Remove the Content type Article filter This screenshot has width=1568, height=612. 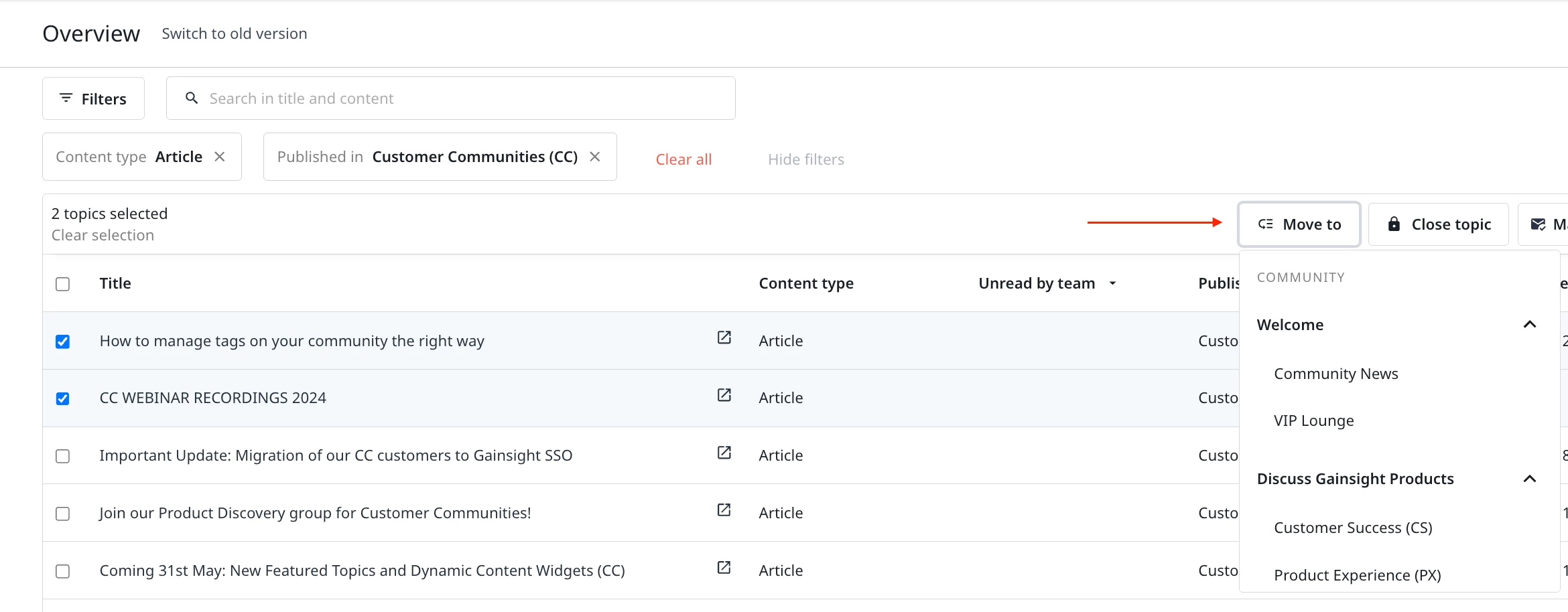[220, 157]
